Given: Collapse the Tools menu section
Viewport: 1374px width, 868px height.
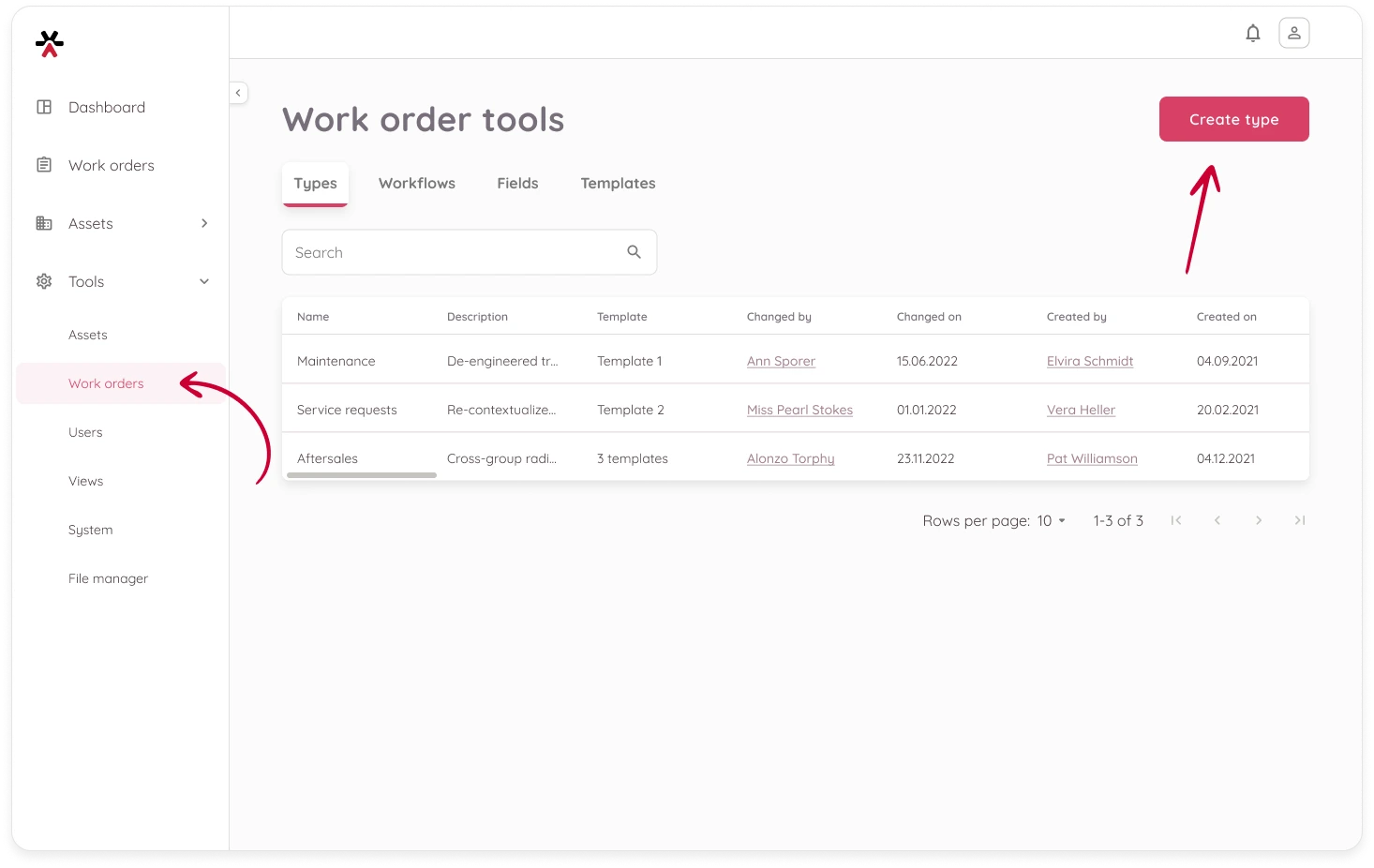Looking at the screenshot, I should pyautogui.click(x=204, y=281).
